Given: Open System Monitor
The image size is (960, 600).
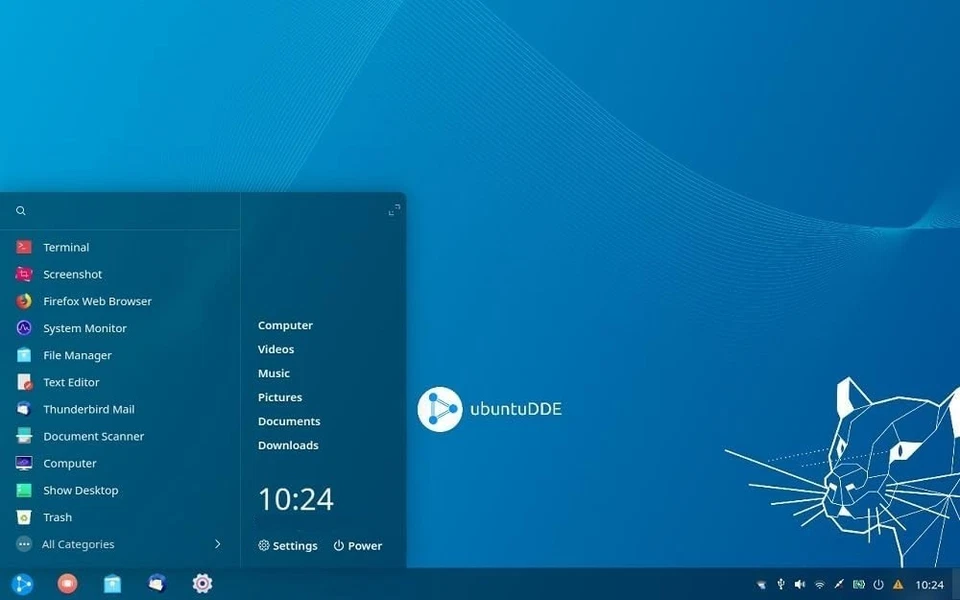Looking at the screenshot, I should coord(85,328).
